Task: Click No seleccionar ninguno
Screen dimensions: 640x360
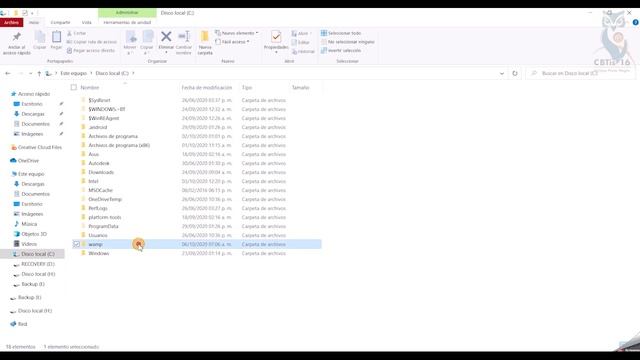Action: [x=348, y=42]
